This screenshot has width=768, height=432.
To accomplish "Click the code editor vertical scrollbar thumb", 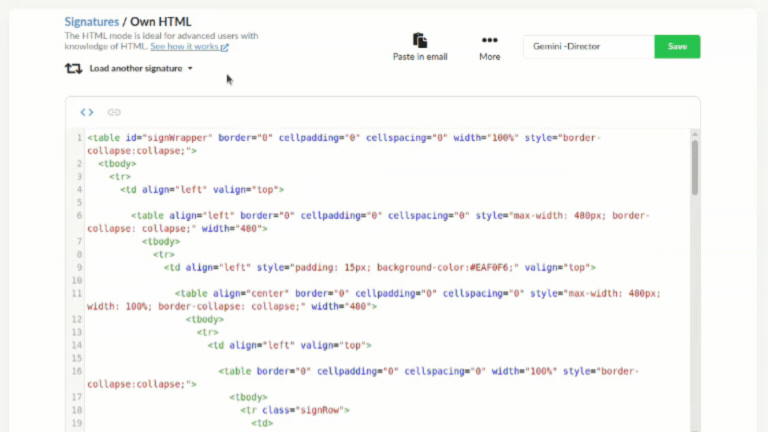I will (695, 168).
